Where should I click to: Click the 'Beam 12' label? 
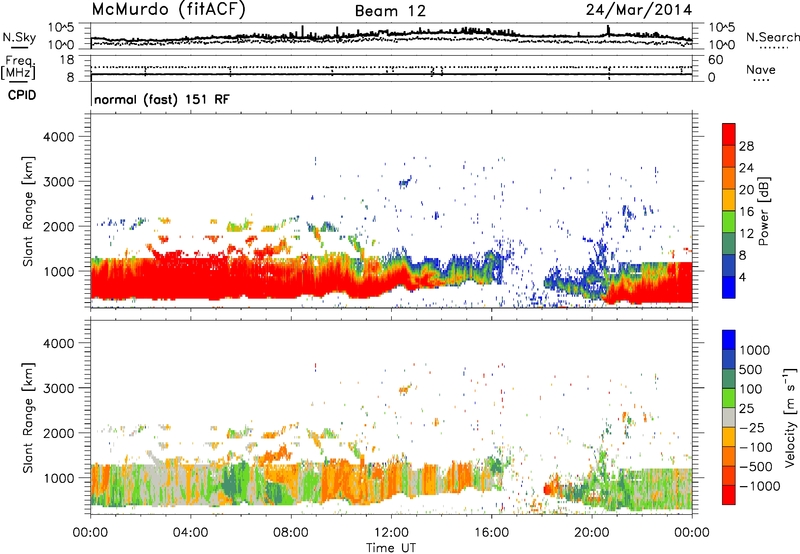click(390, 11)
